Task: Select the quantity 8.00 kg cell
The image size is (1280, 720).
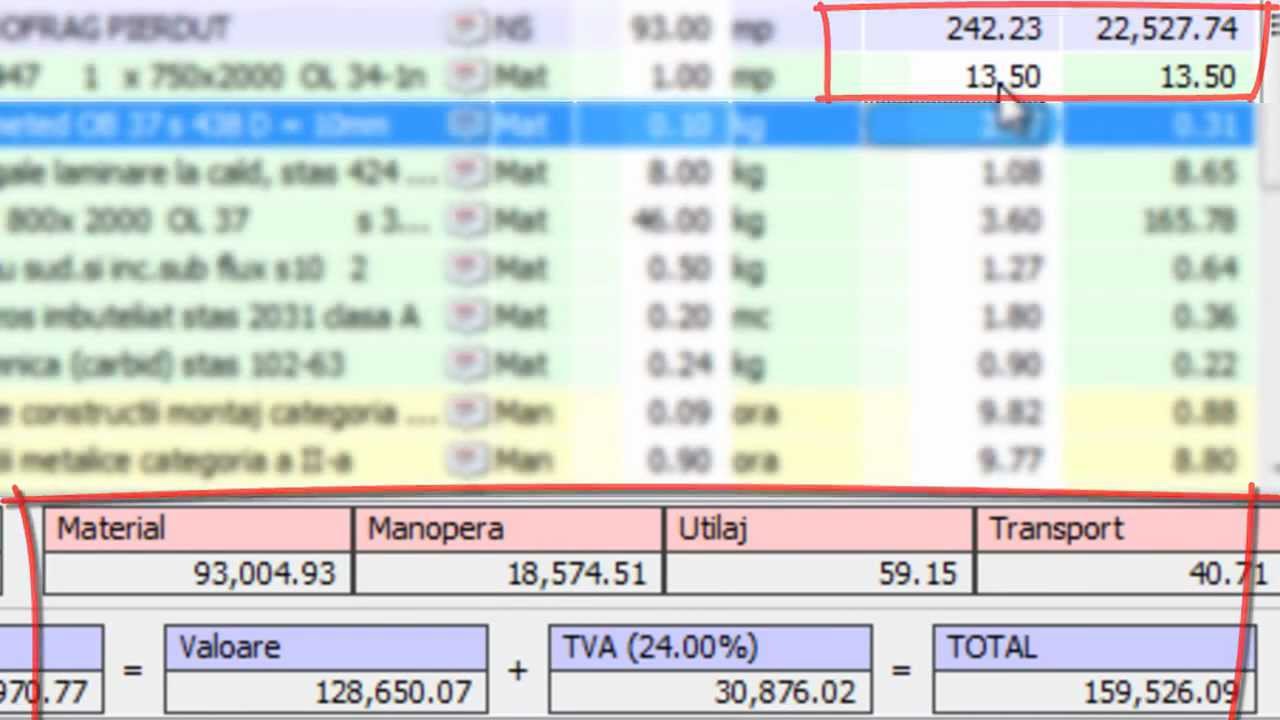Action: (x=651, y=173)
